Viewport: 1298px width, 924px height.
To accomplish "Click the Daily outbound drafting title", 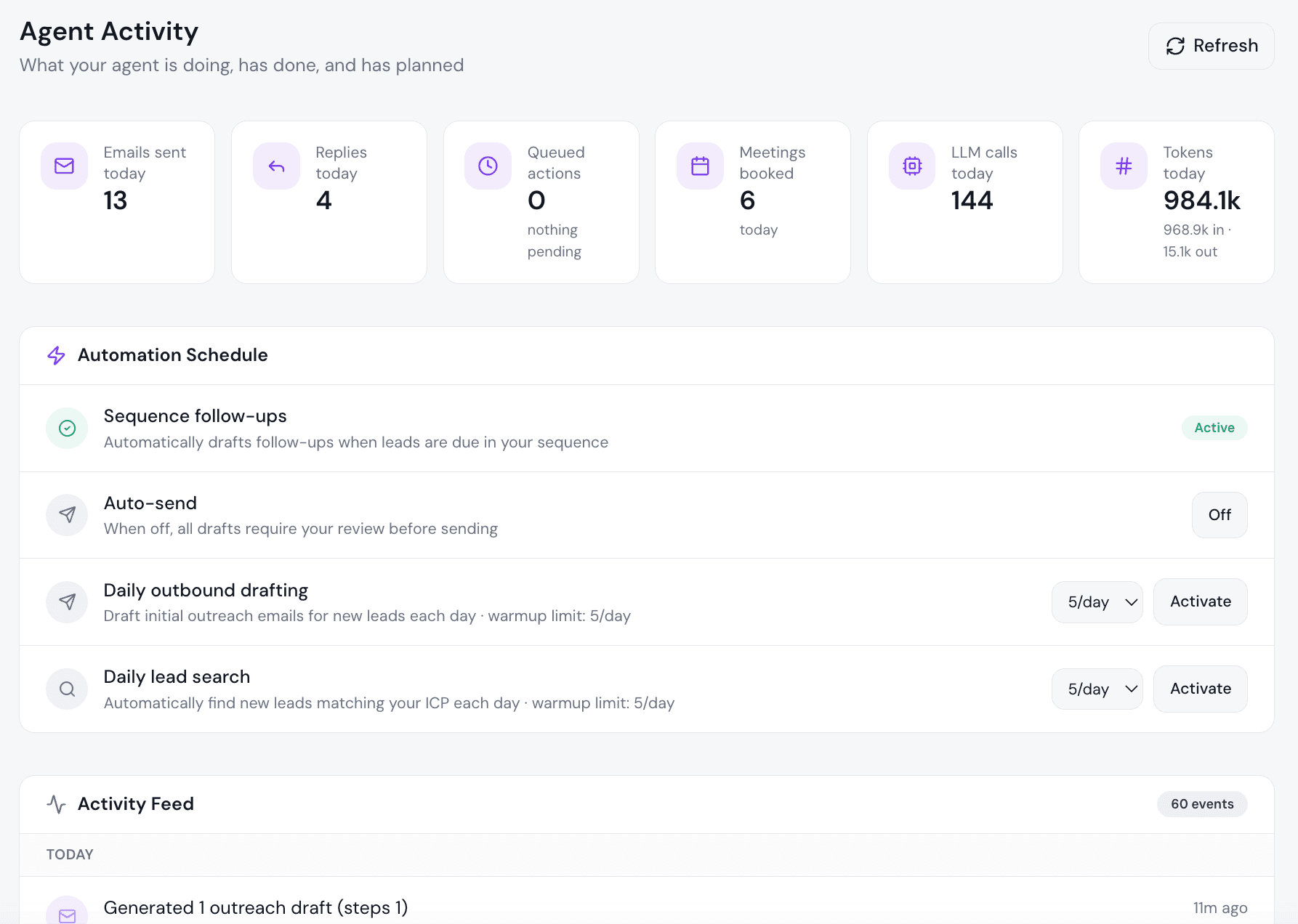I will 206,591.
